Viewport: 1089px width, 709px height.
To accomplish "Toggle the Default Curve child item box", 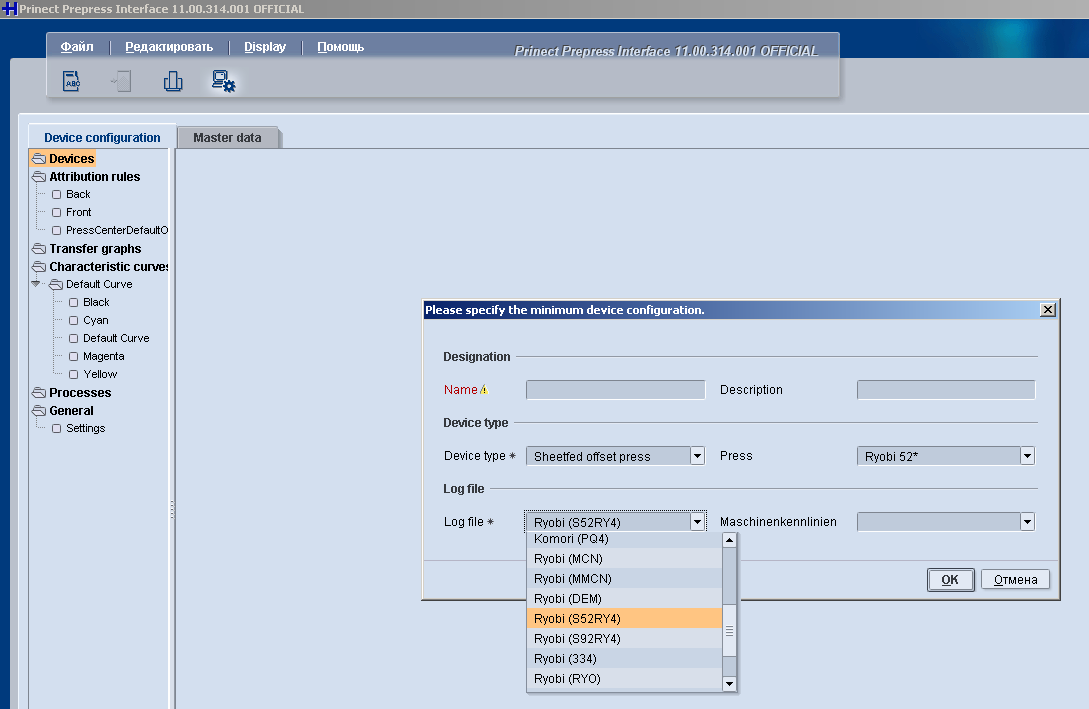I will click(74, 338).
